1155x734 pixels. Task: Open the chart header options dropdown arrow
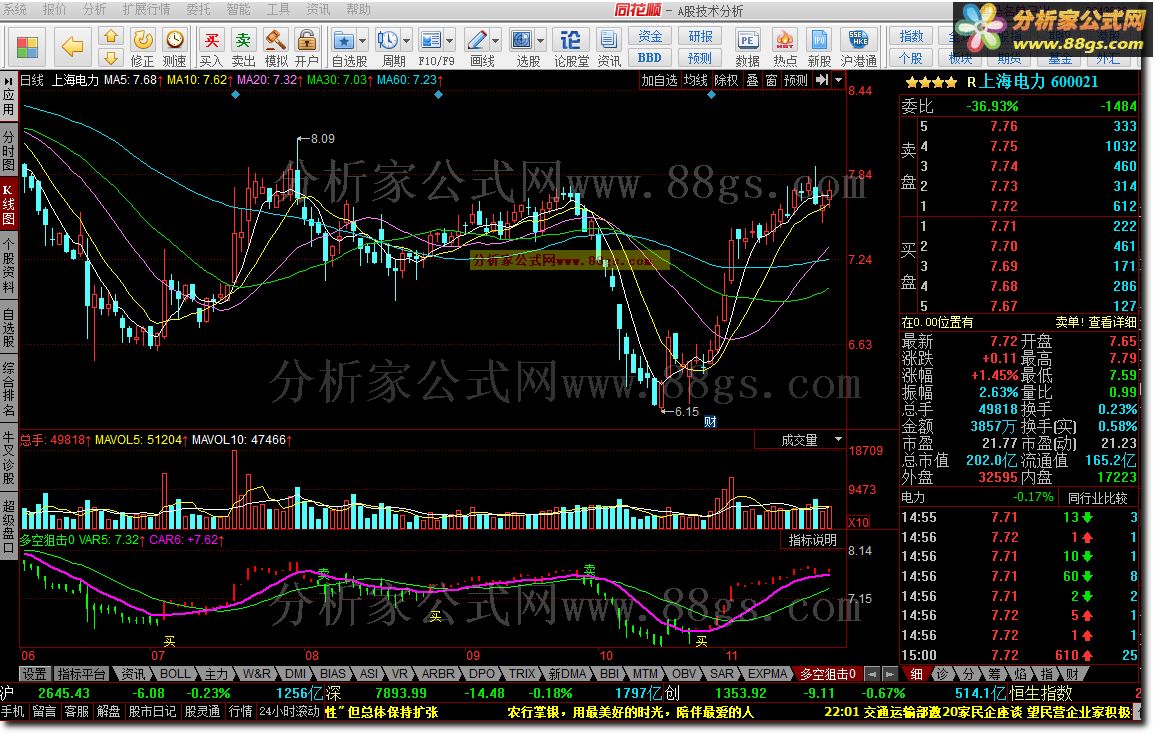pos(838,80)
